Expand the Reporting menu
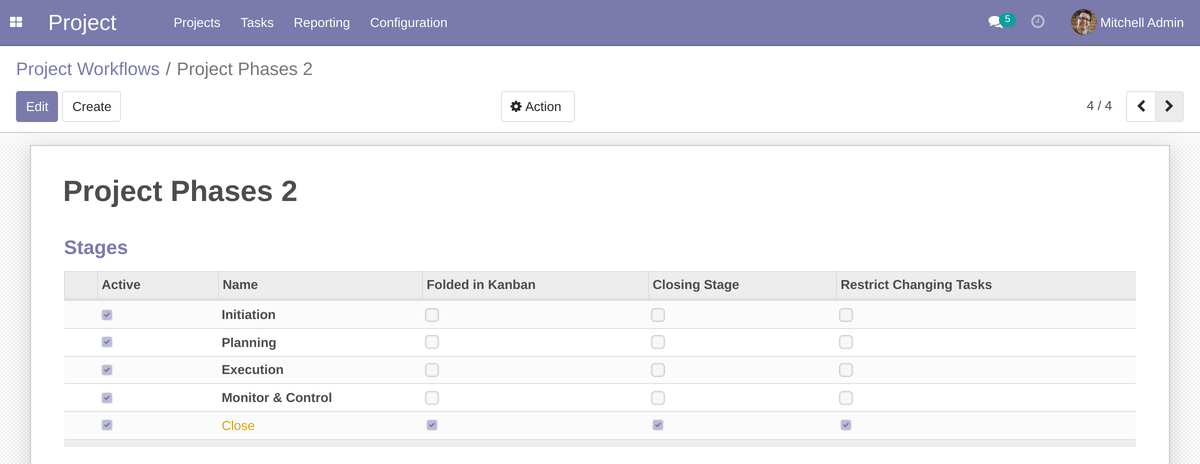The image size is (1200, 464). pos(321,22)
